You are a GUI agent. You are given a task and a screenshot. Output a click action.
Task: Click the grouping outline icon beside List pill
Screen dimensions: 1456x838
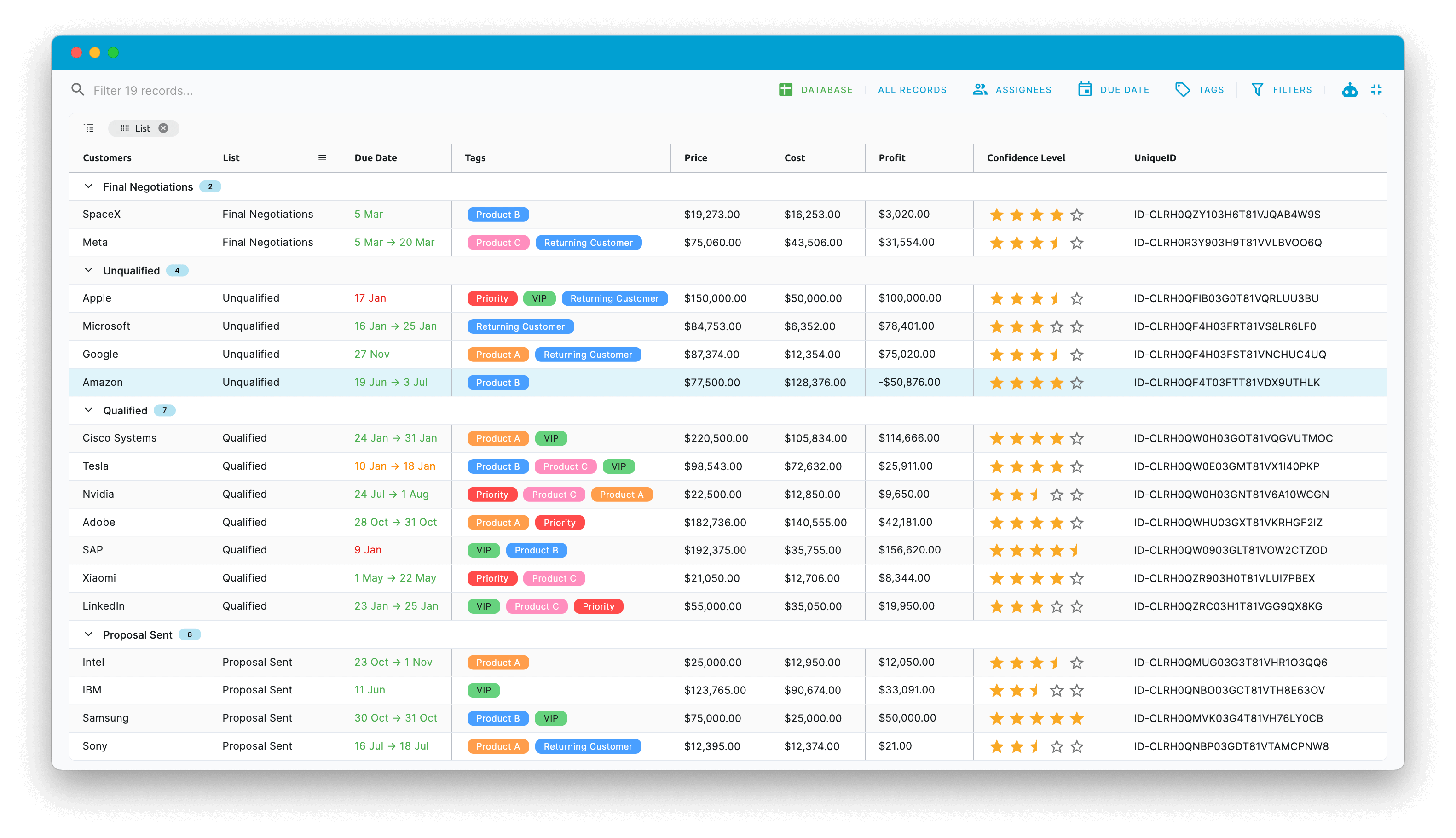(x=89, y=128)
